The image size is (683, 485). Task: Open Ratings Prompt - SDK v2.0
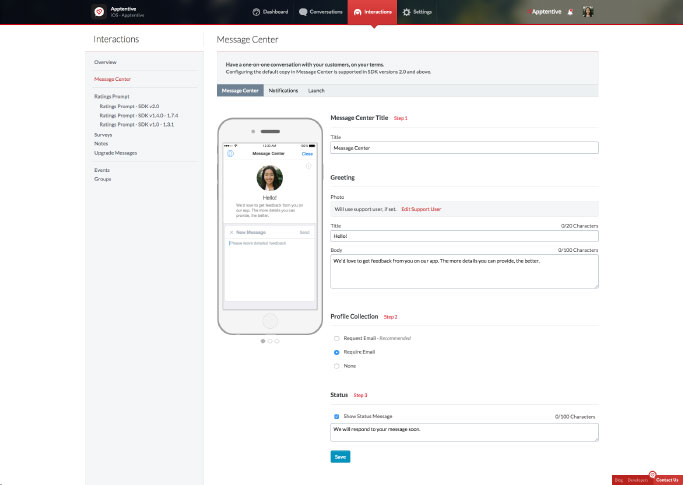click(x=129, y=106)
